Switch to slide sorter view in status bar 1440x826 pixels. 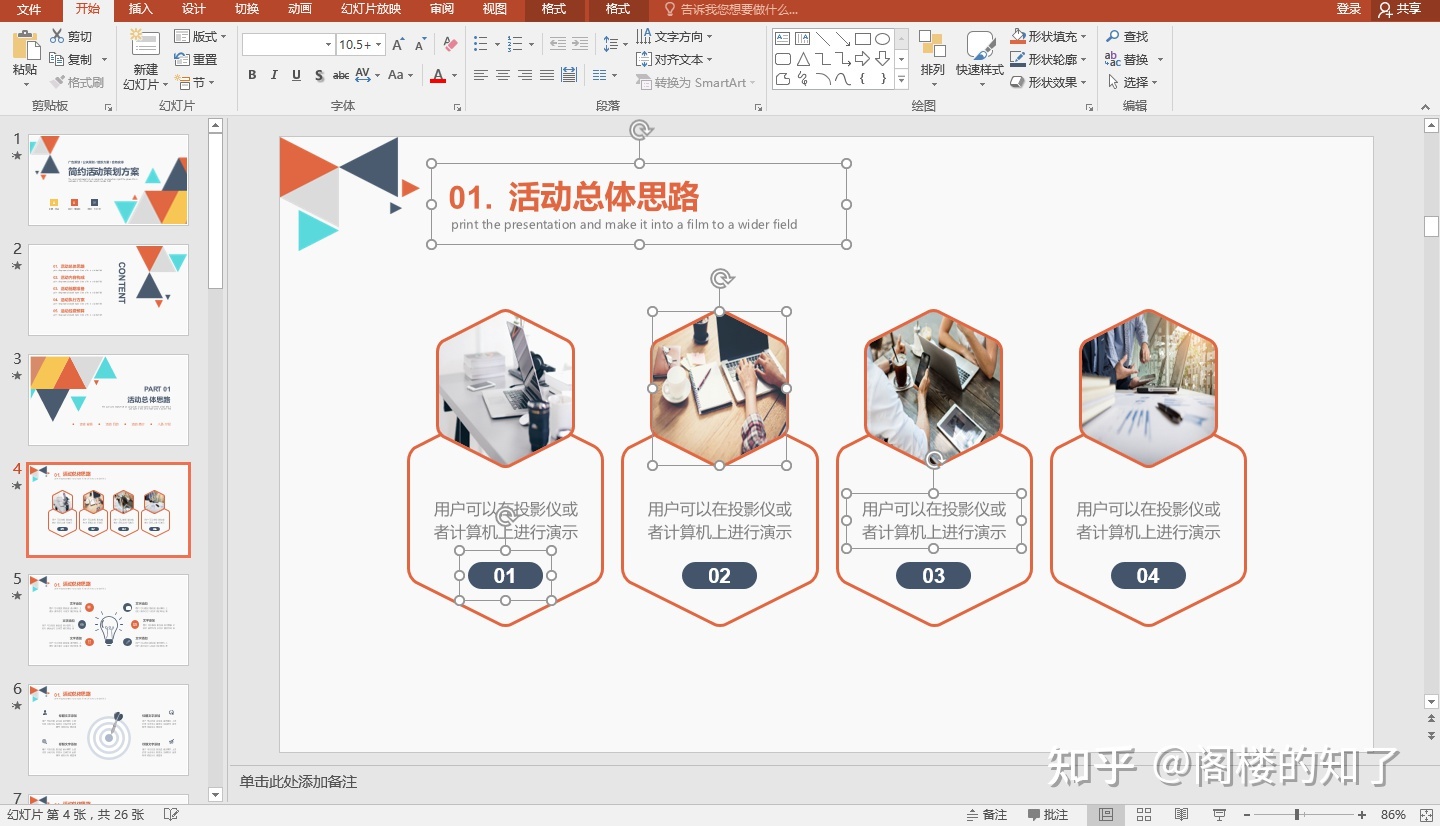click(x=1144, y=815)
